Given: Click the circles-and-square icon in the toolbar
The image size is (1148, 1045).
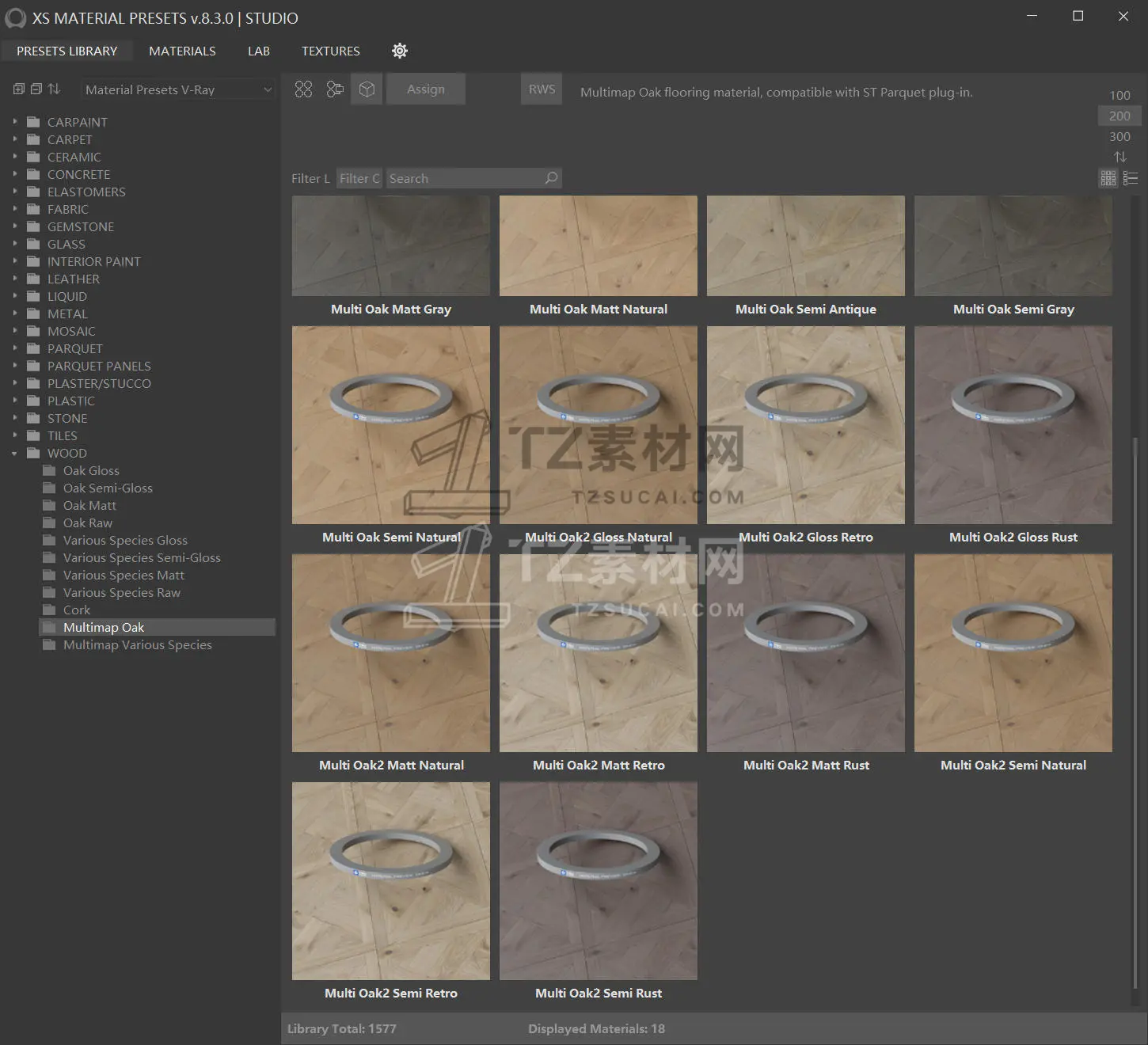Looking at the screenshot, I should pyautogui.click(x=335, y=89).
